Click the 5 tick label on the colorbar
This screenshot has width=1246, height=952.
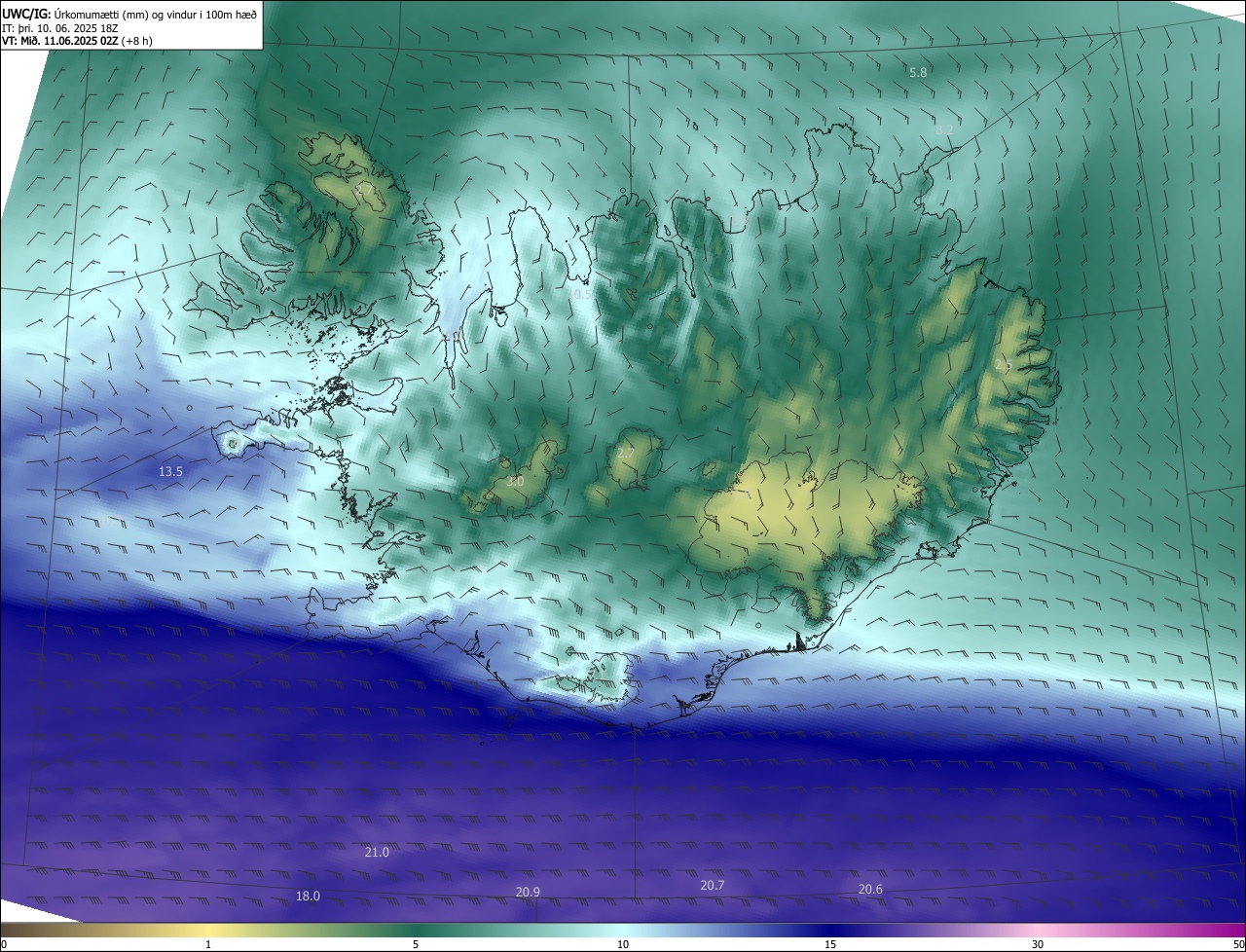(x=416, y=944)
